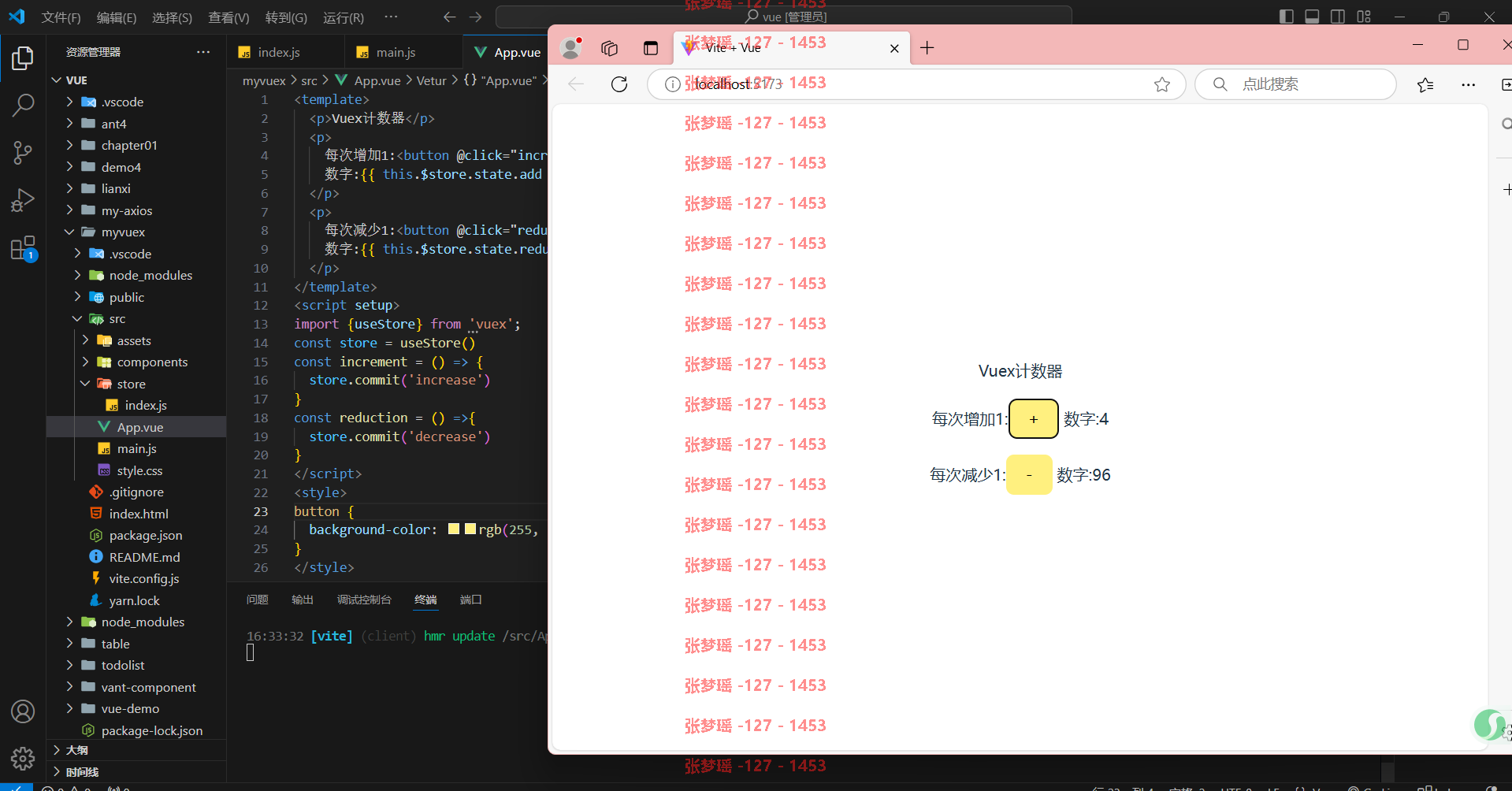
Task: Toggle the primary side bar layout icon
Action: coord(1287,17)
